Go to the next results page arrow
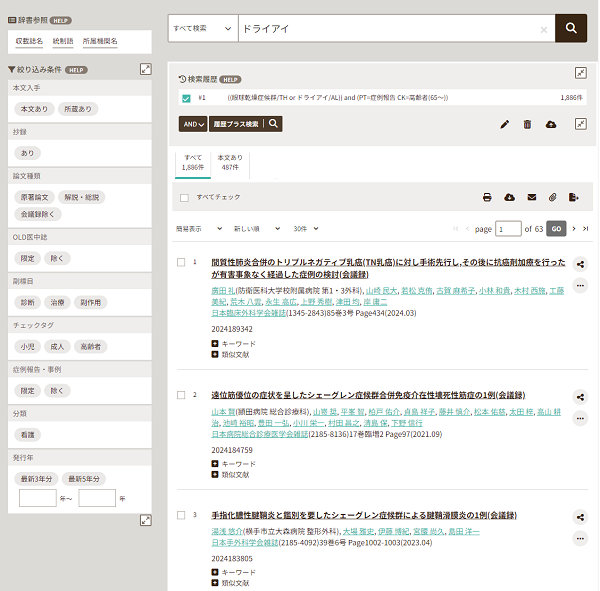The image size is (600, 591). pos(574,229)
